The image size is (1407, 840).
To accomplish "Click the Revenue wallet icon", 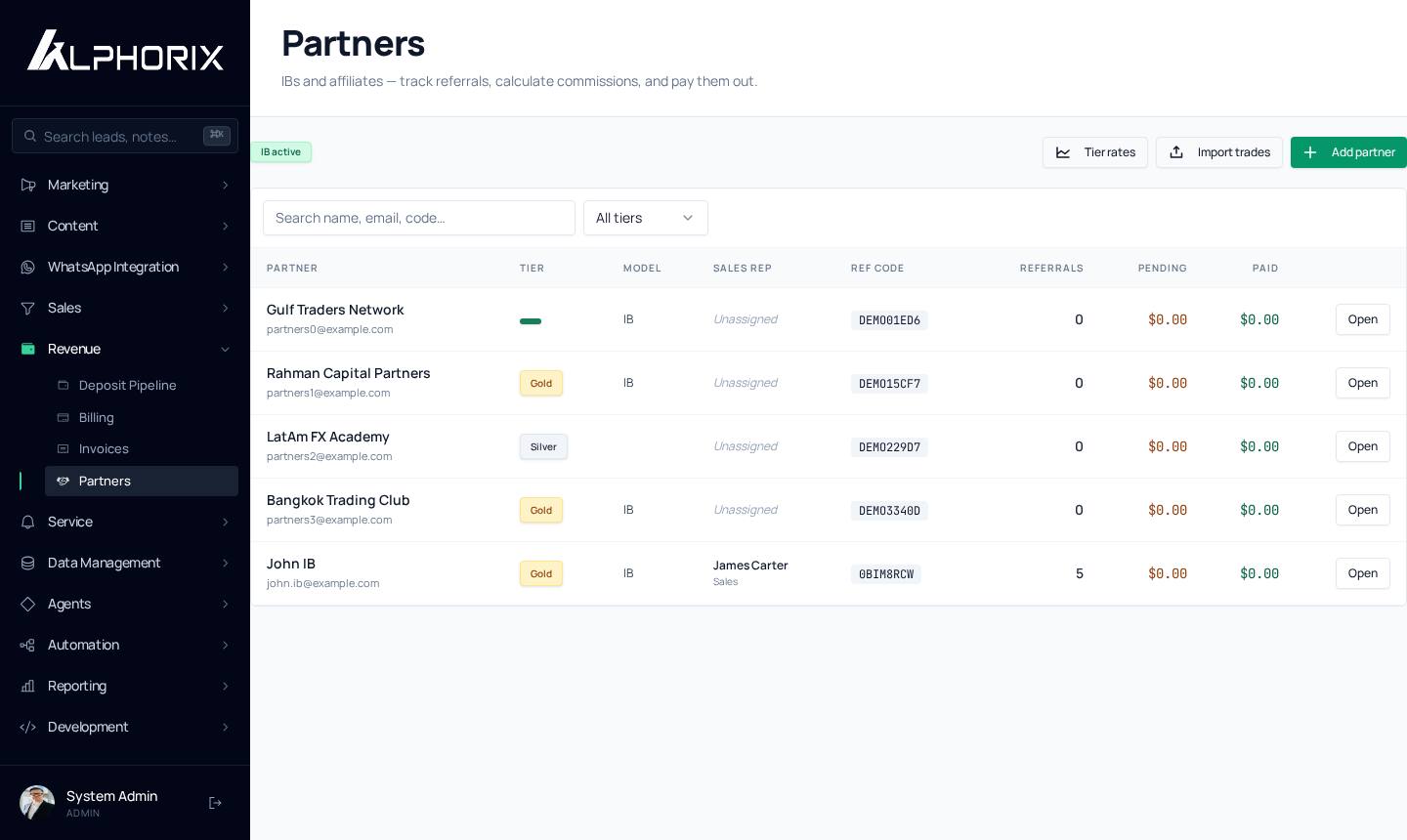I will point(28,349).
